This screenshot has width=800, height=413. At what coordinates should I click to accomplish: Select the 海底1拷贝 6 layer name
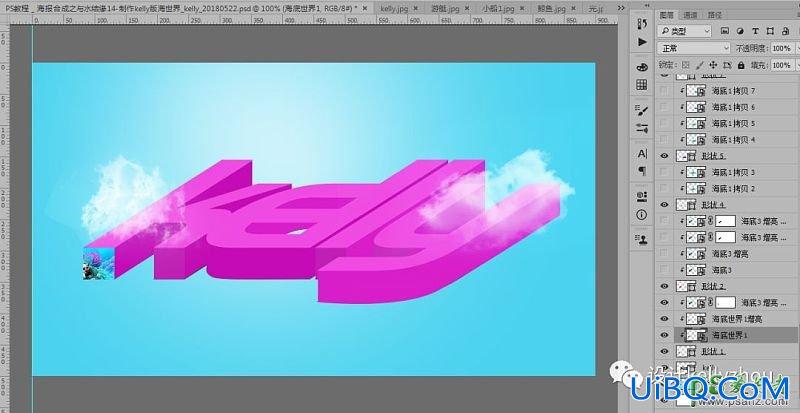click(x=733, y=107)
